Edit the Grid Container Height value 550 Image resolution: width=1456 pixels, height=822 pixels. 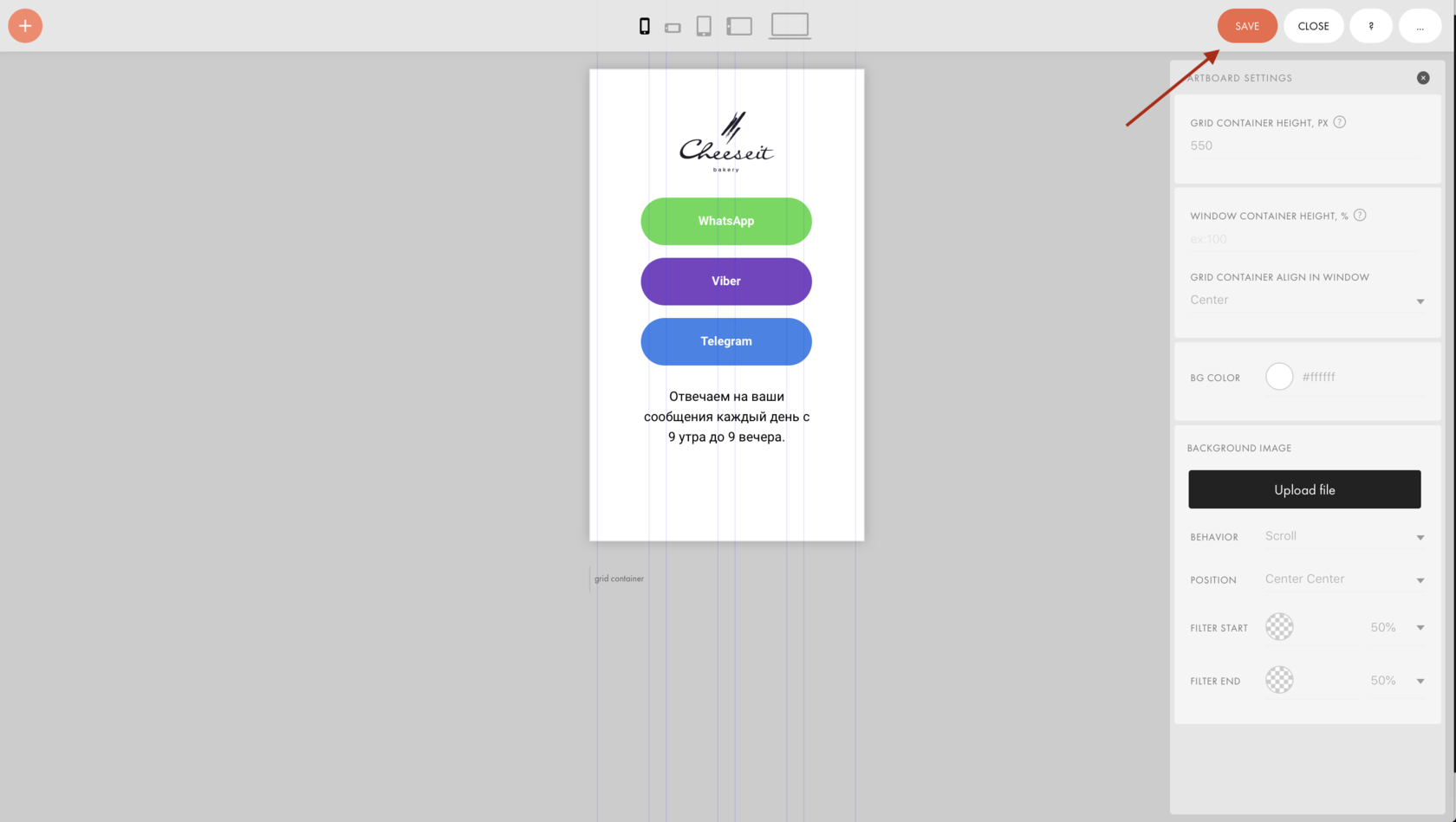1306,146
